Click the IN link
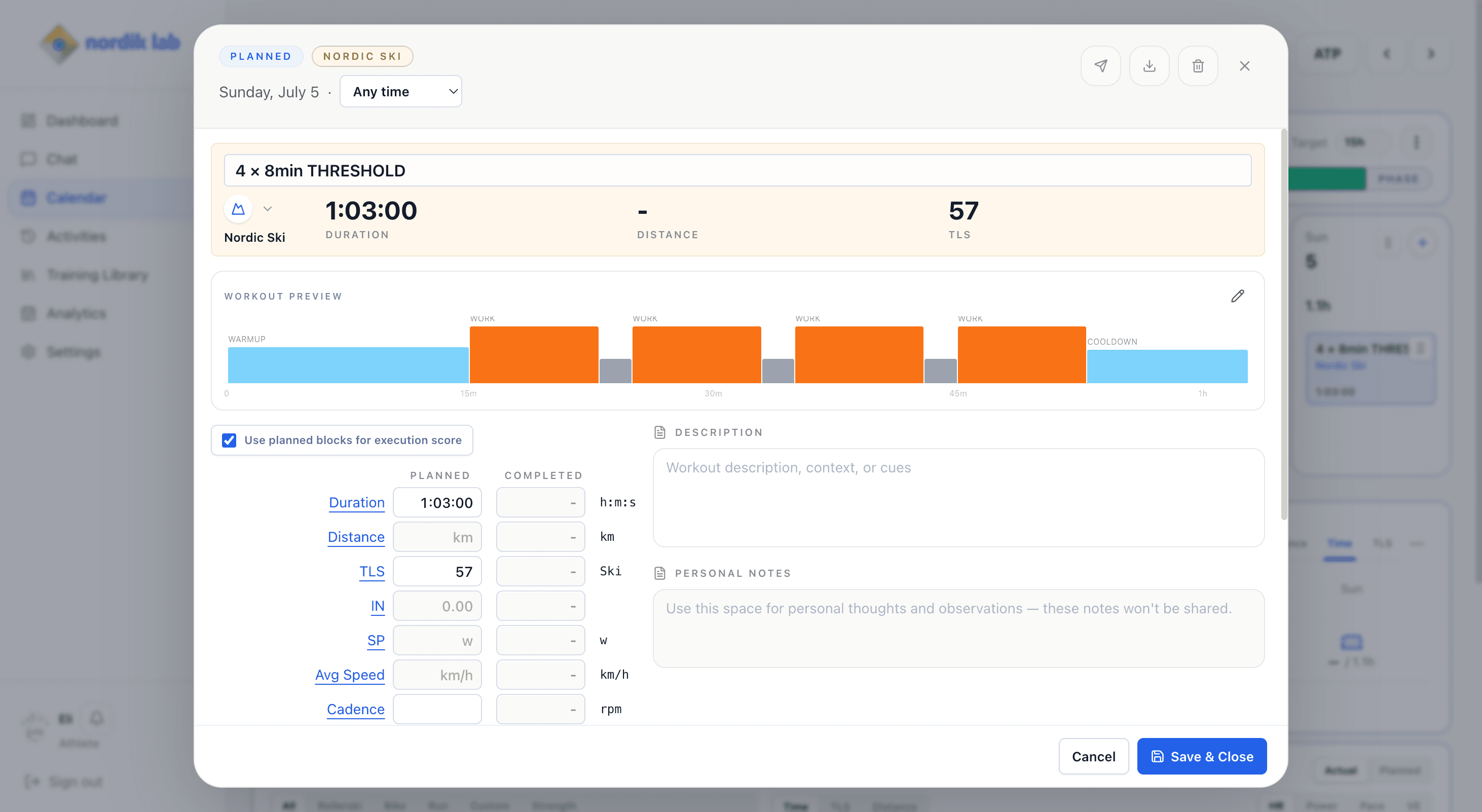The width and height of the screenshot is (1482, 812). click(x=378, y=606)
